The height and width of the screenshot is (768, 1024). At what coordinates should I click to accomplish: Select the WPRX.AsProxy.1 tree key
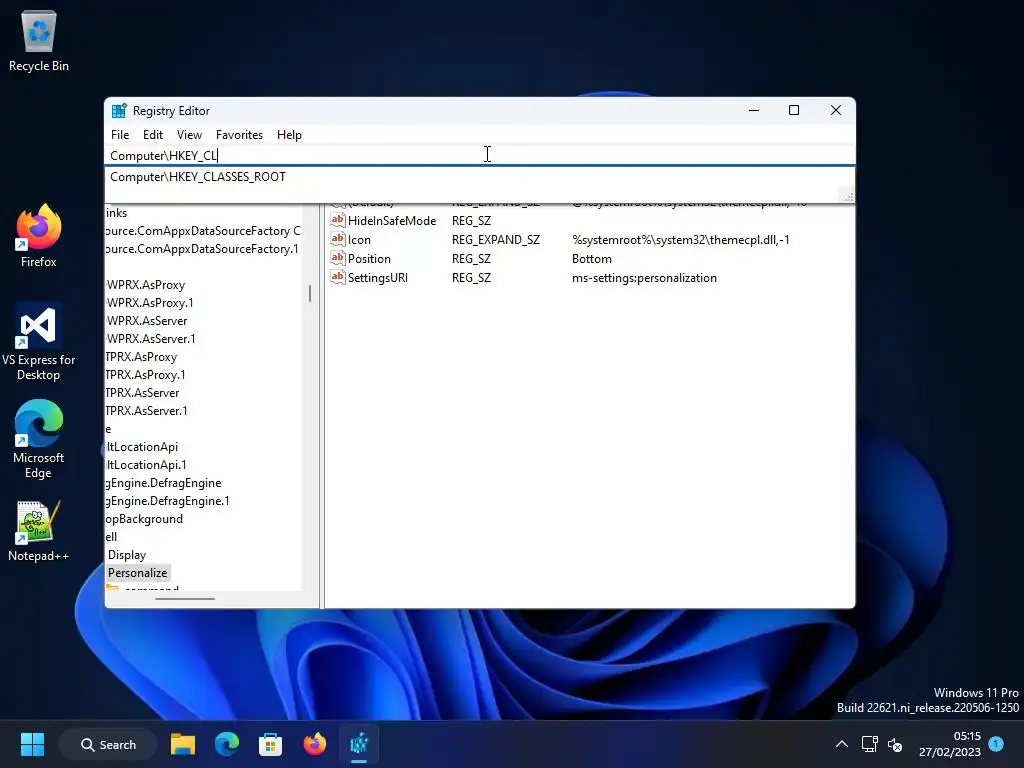point(150,303)
